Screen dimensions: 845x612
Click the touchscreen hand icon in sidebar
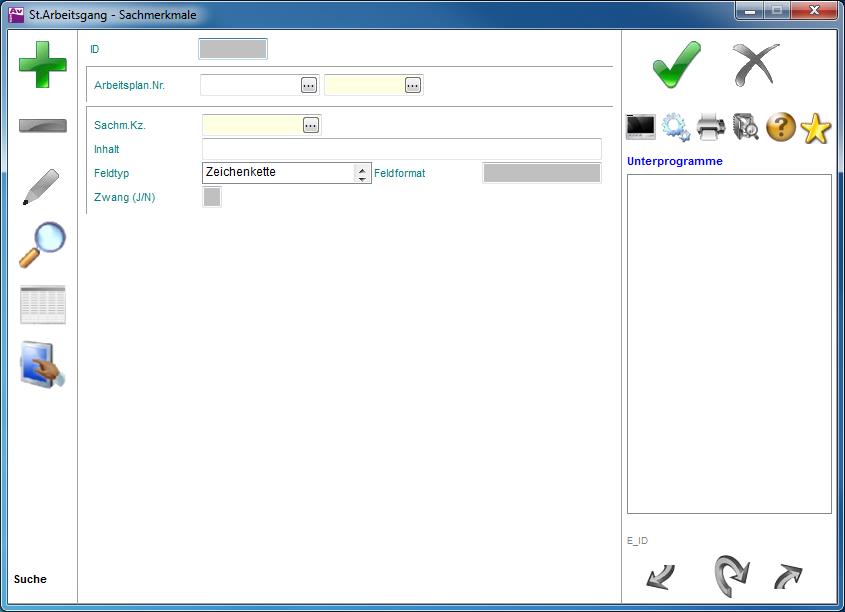(43, 365)
